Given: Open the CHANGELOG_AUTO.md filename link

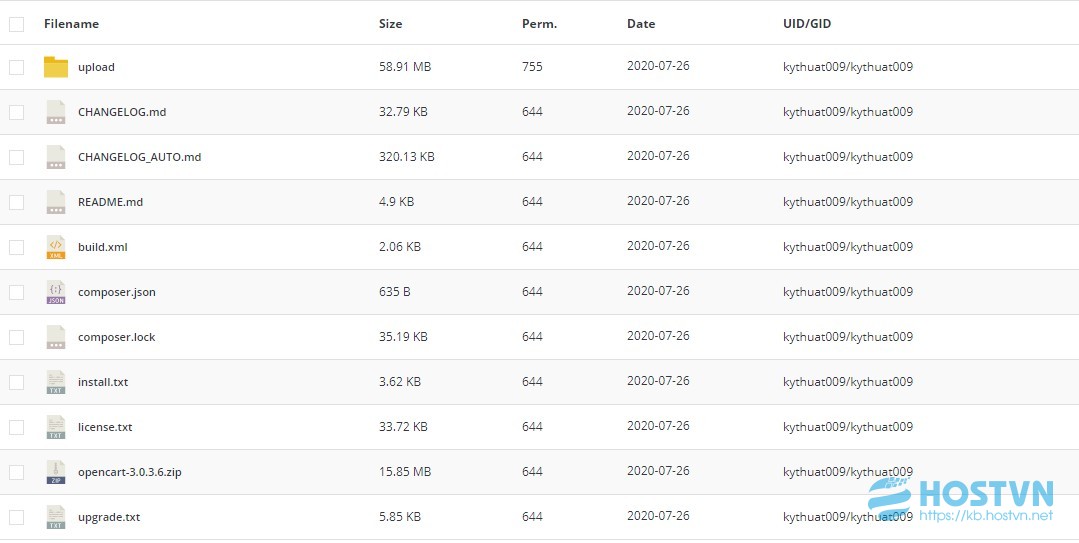Looking at the screenshot, I should click(140, 157).
